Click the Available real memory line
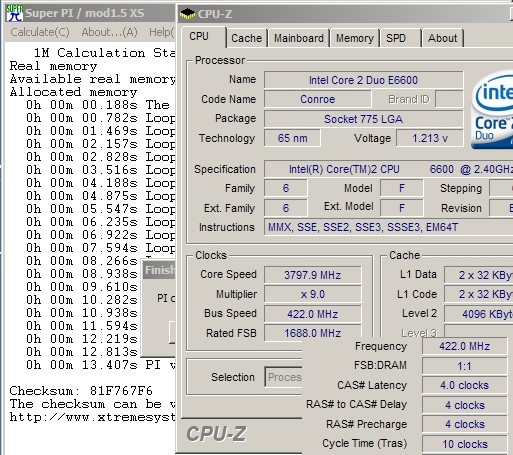Viewport: 513px width, 455px height. click(x=92, y=79)
